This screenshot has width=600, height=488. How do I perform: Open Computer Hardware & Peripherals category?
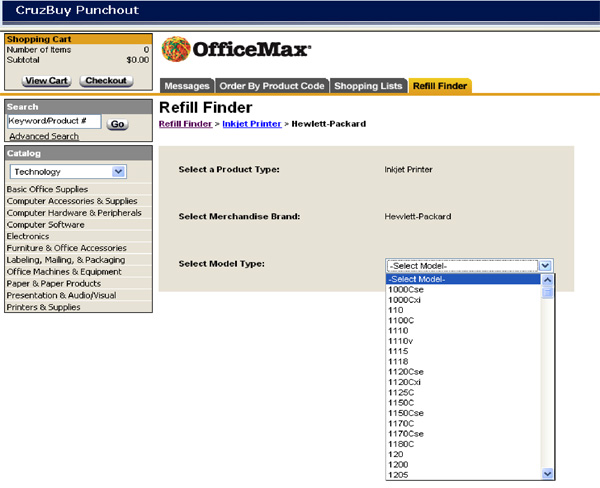pos(74,213)
